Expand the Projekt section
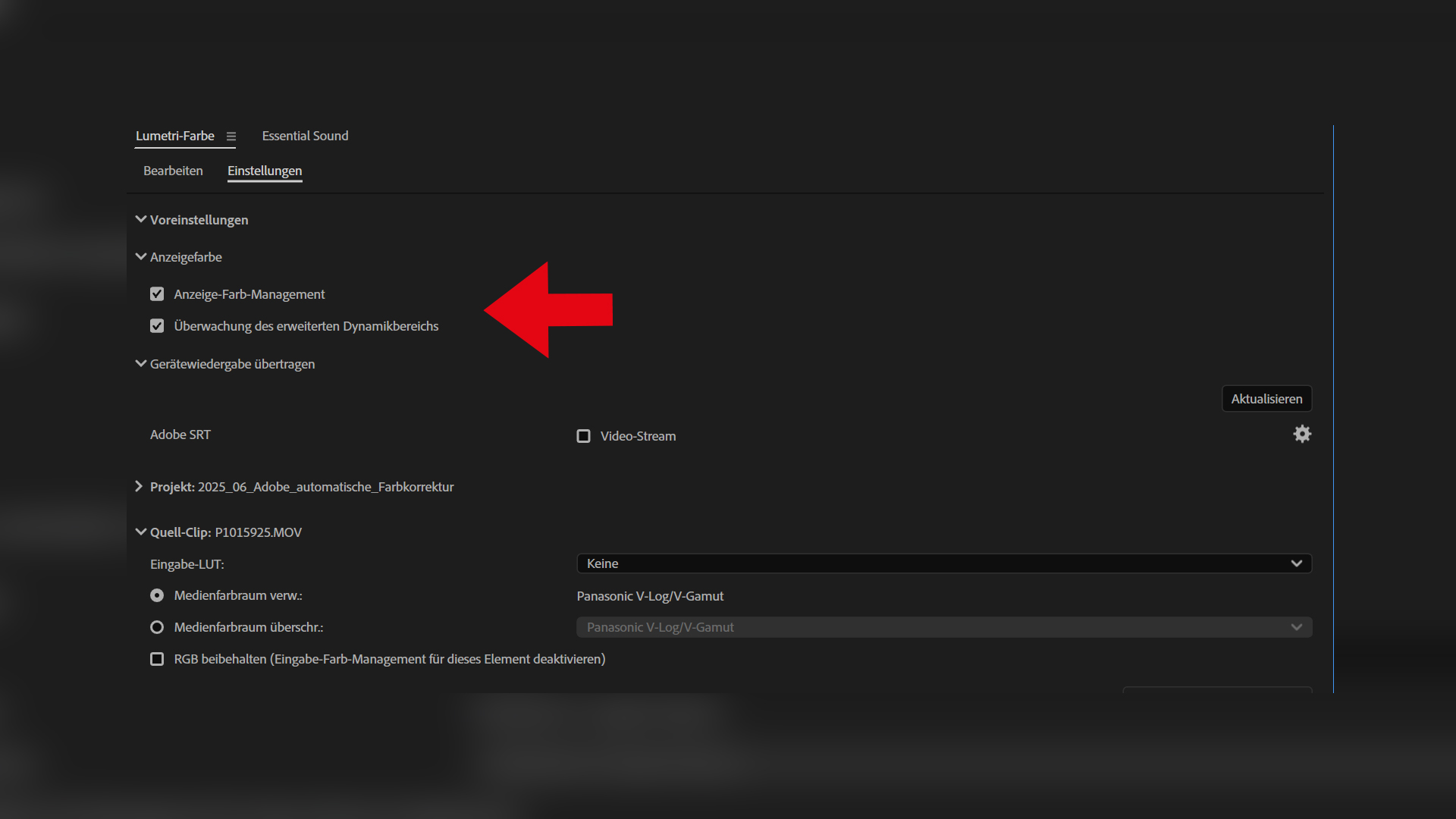Screen dimensions: 1456x819 139,486
